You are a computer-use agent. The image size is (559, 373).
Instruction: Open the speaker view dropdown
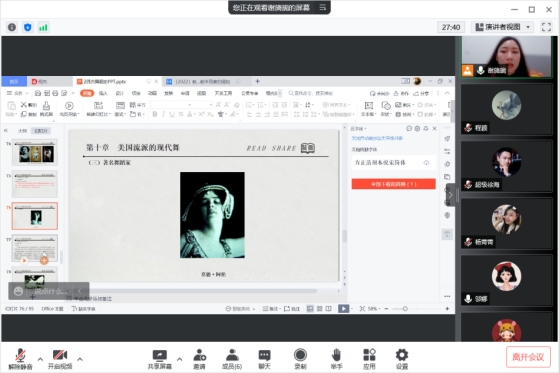pyautogui.click(x=502, y=27)
